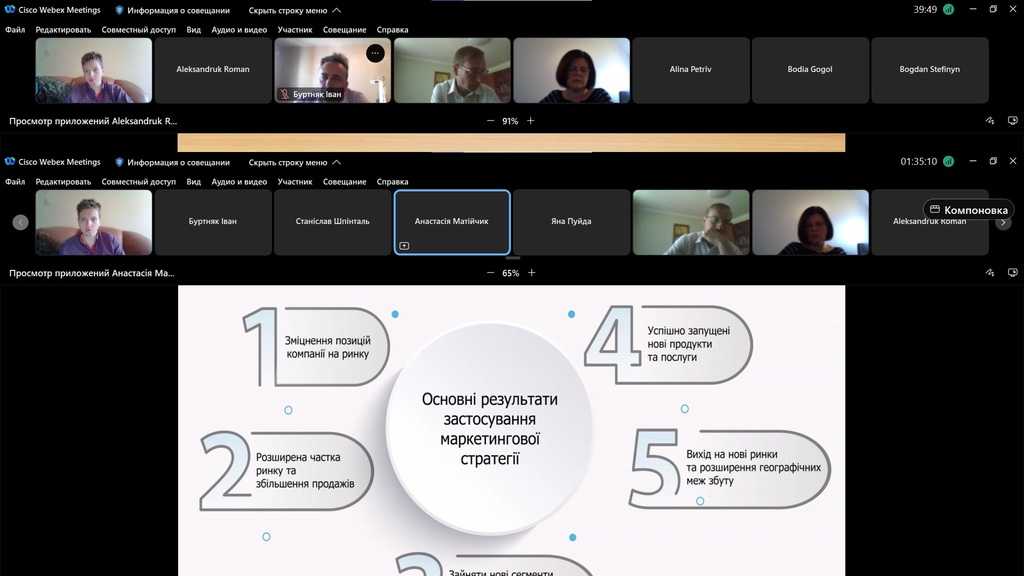1024x576 pixels.
Task: Toggle the shared view screen icon in 91% toolbar
Action: tap(1012, 121)
